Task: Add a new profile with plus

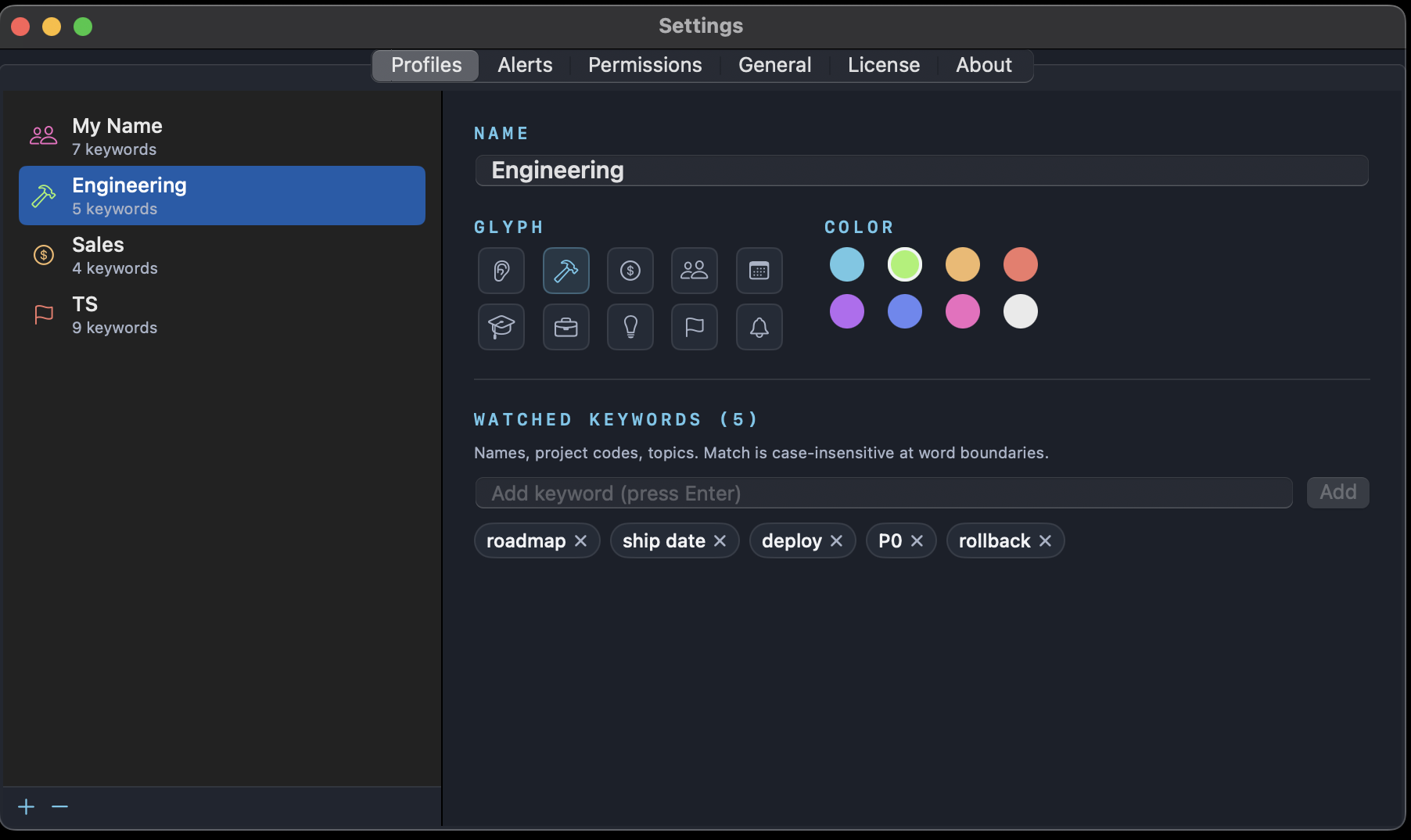Action: click(27, 806)
